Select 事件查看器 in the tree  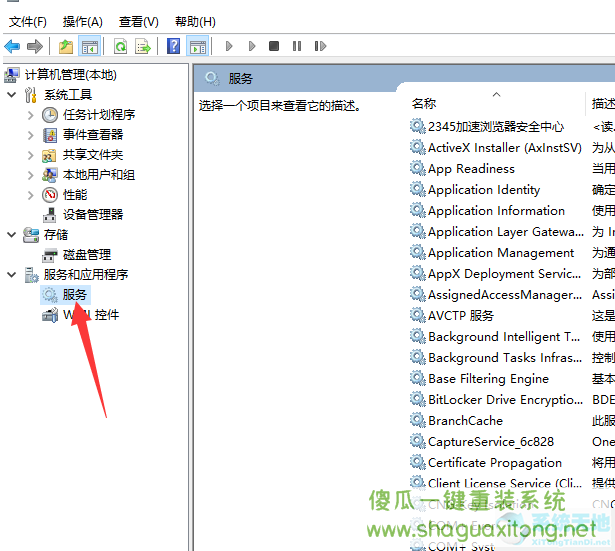[93, 135]
